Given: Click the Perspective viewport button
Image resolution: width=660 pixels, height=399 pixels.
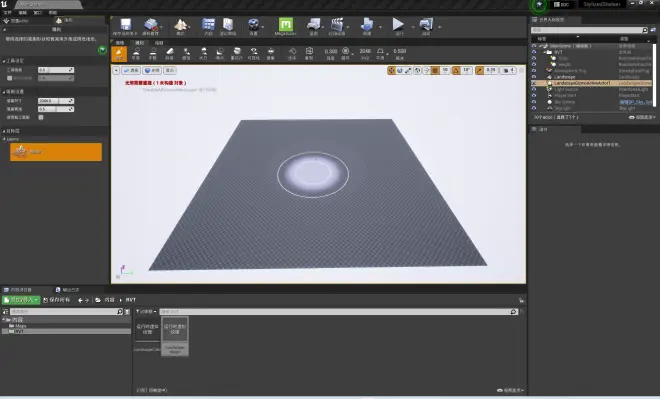Looking at the screenshot, I should [x=131, y=70].
